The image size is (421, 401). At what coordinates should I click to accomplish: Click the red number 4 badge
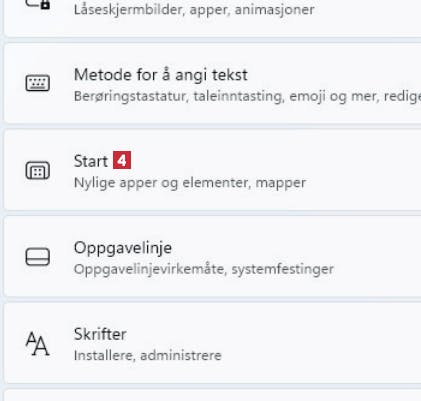pyautogui.click(x=122, y=160)
